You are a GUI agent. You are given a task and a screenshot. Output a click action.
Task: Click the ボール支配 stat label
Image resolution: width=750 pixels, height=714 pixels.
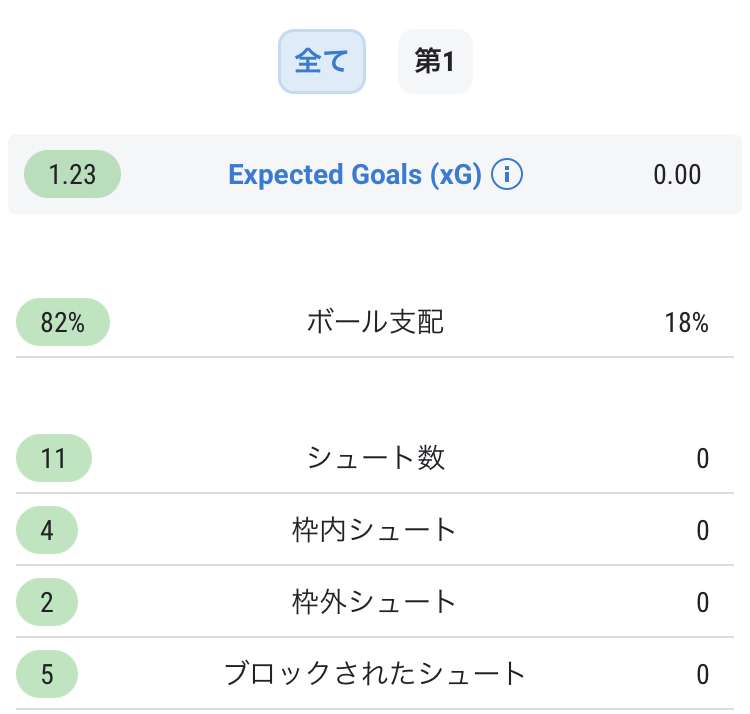pyautogui.click(x=375, y=323)
